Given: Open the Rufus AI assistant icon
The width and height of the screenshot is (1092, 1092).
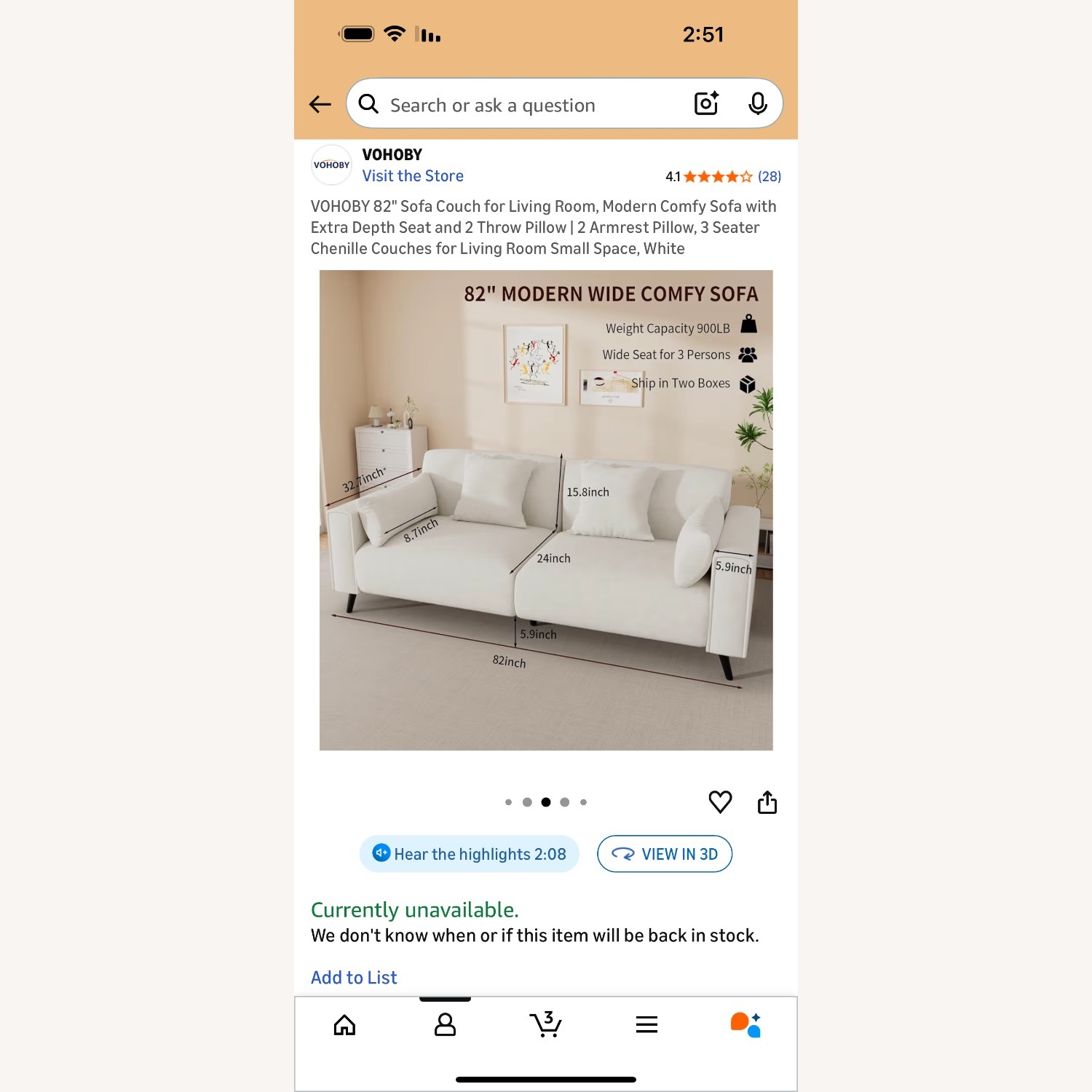Looking at the screenshot, I should [x=745, y=1025].
